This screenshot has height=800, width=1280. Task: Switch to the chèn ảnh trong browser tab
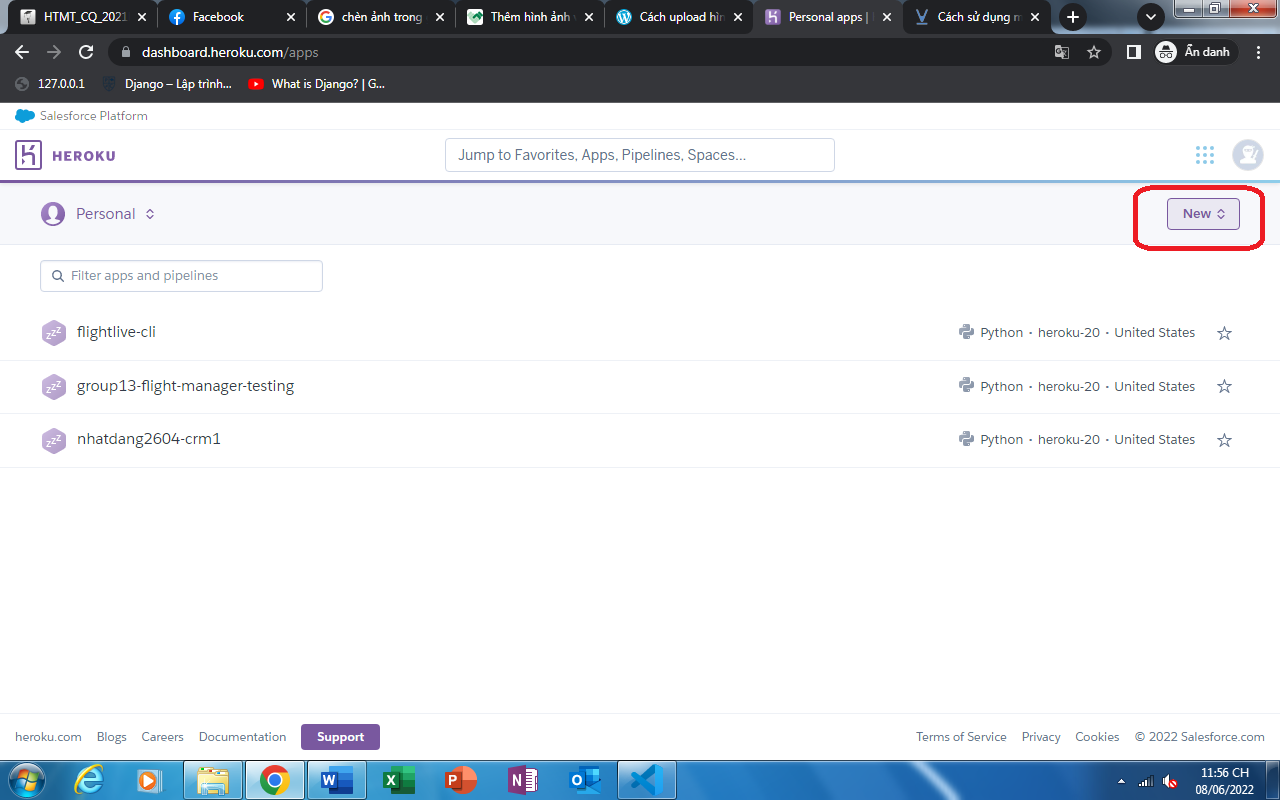(x=381, y=17)
